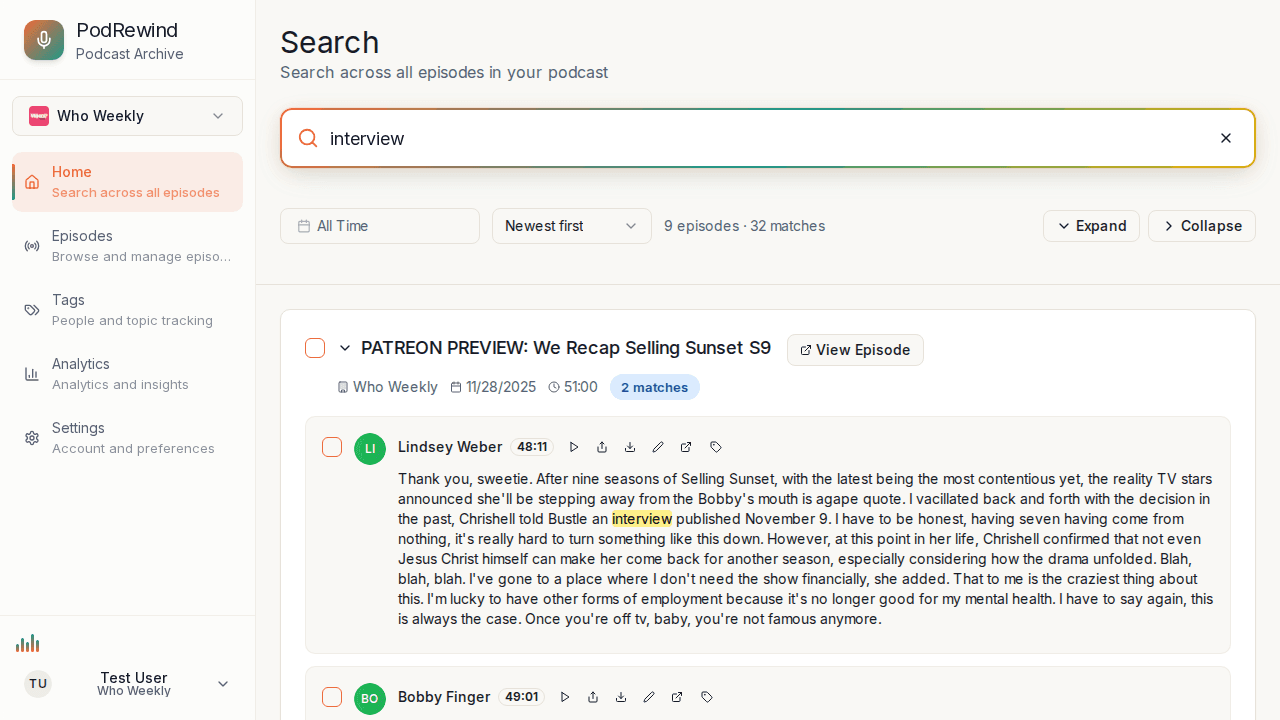Share the Lindsey Weber segment
Viewport: 1280px width, 720px height.
[602, 447]
